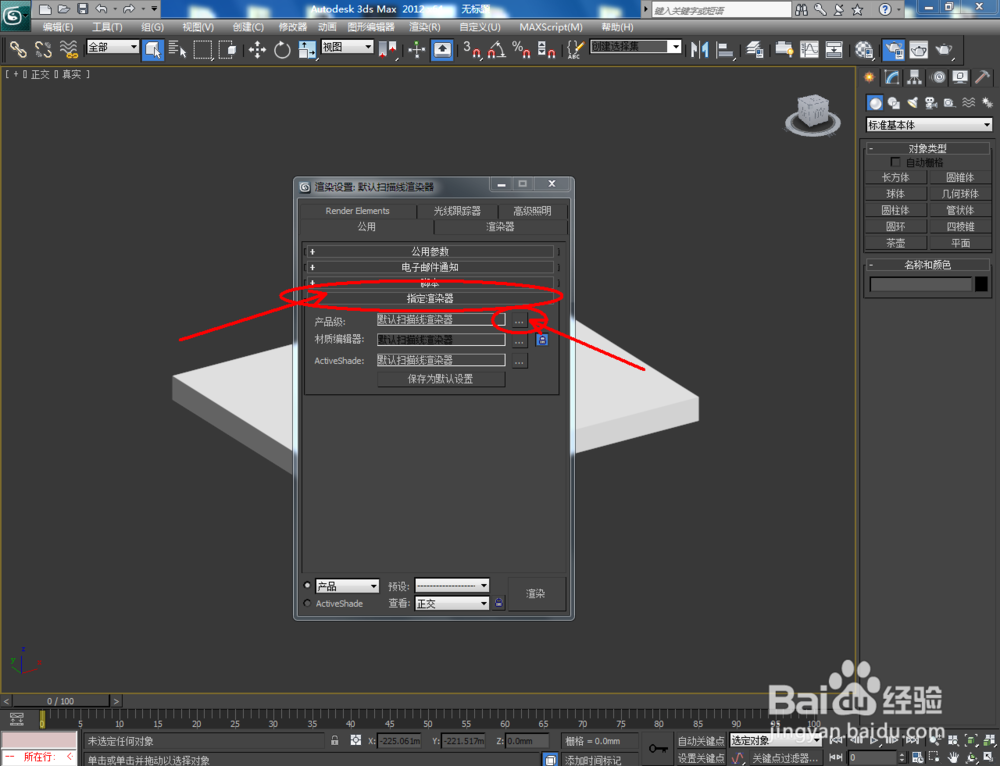Switch to the Render Elements tab
The width and height of the screenshot is (1000, 766).
(357, 210)
